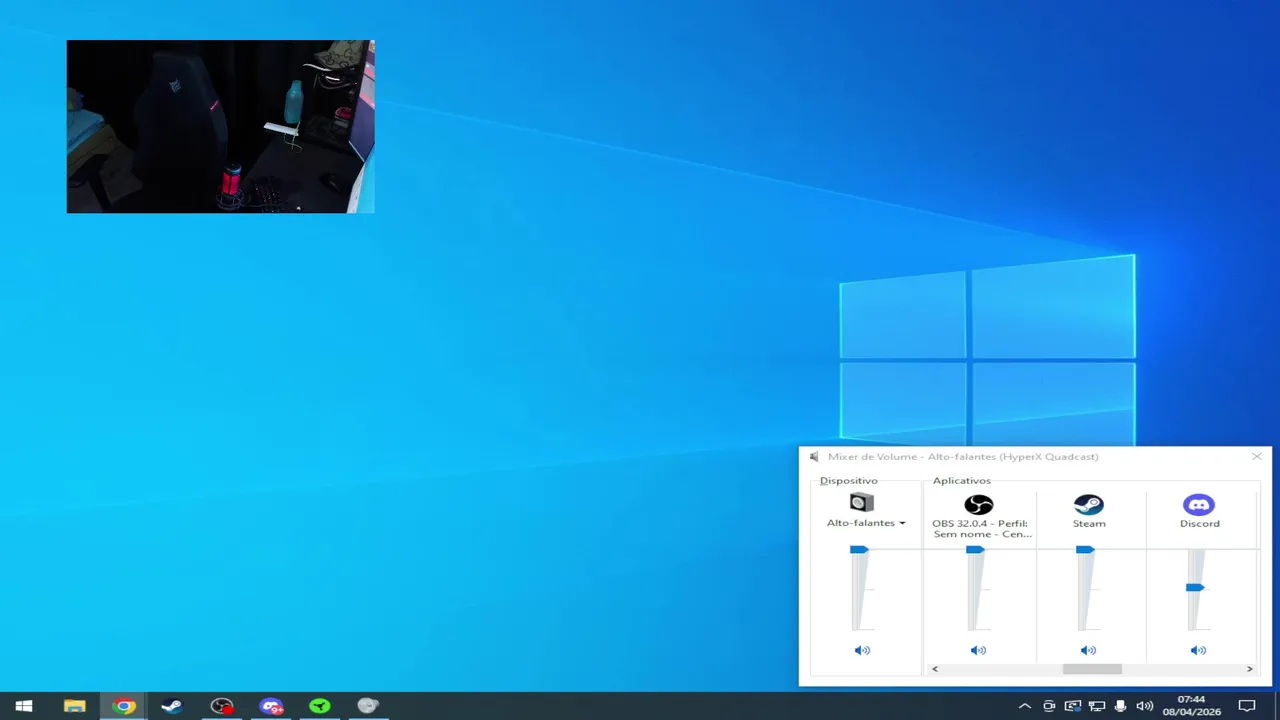
Task: Open network status tray icon
Action: (x=1097, y=706)
